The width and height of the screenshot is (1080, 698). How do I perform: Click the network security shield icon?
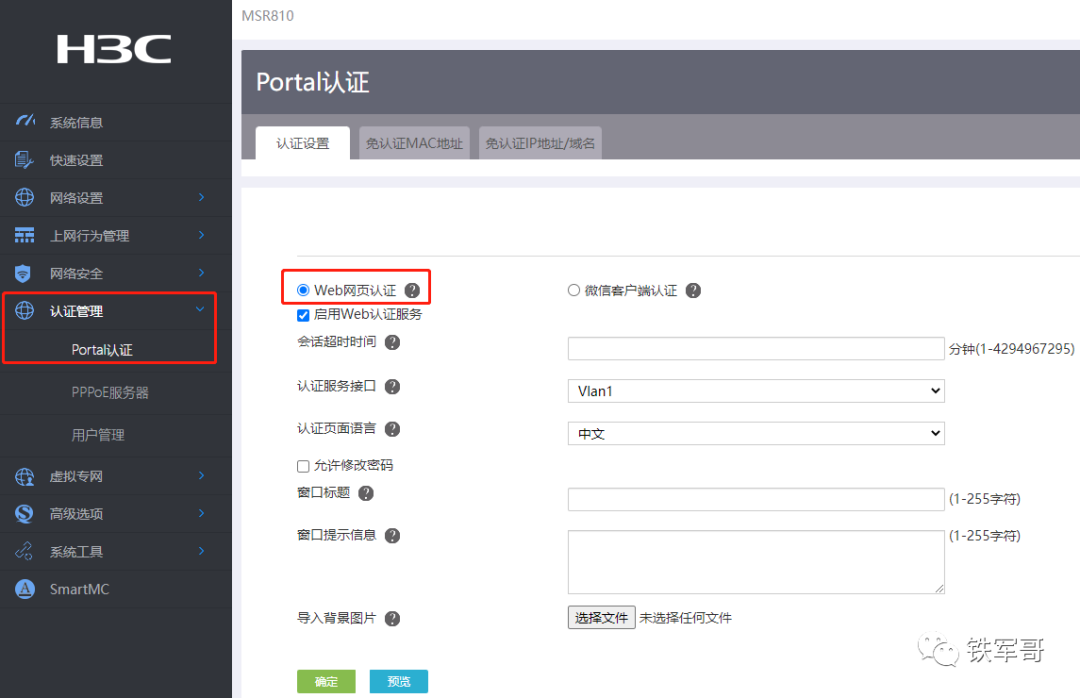(25, 273)
